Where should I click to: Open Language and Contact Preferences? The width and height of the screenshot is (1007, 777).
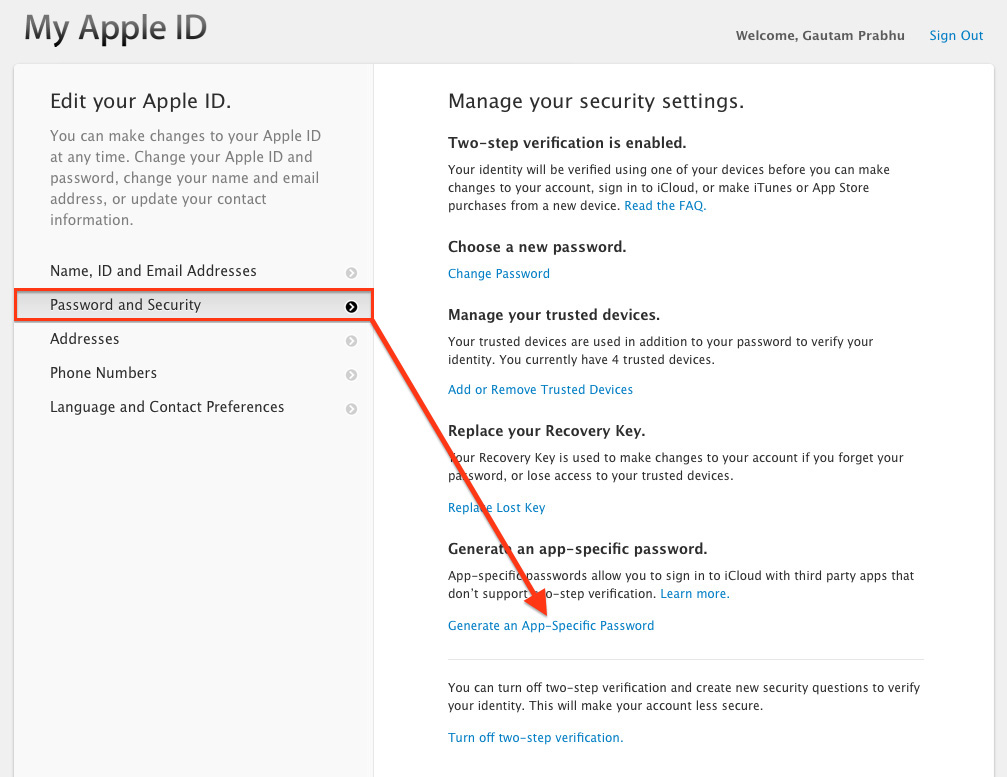point(167,407)
